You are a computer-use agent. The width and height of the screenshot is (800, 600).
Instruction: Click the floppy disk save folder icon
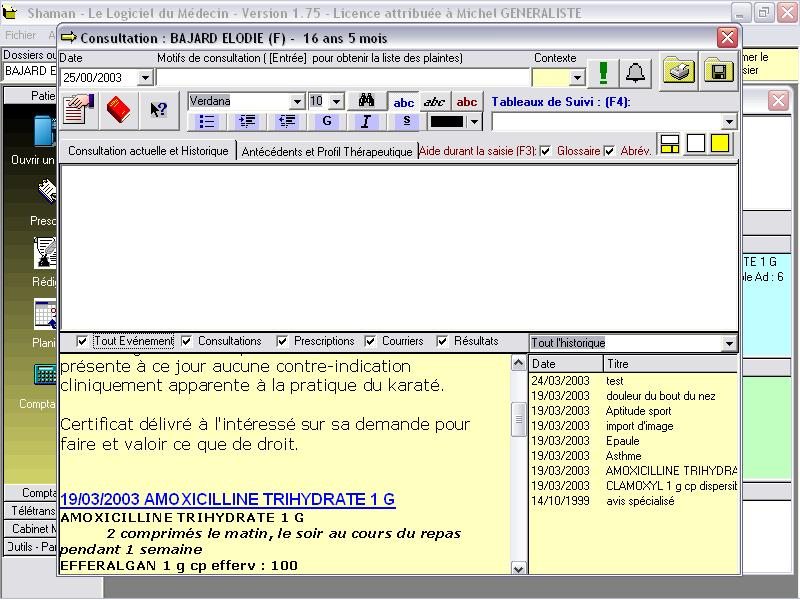(x=718, y=71)
